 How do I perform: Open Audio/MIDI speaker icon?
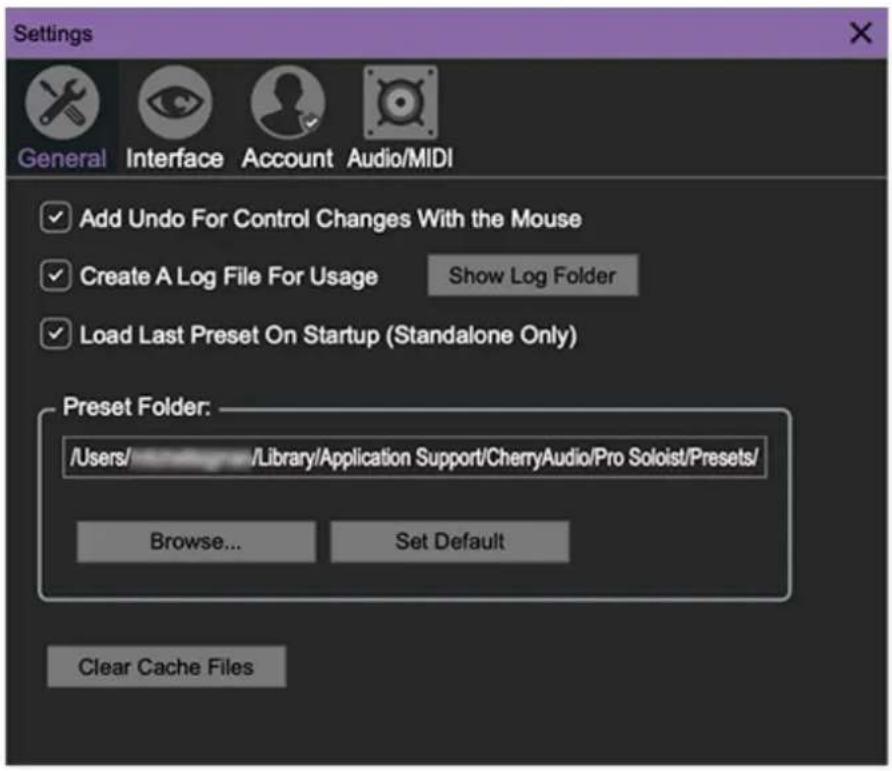(x=400, y=103)
